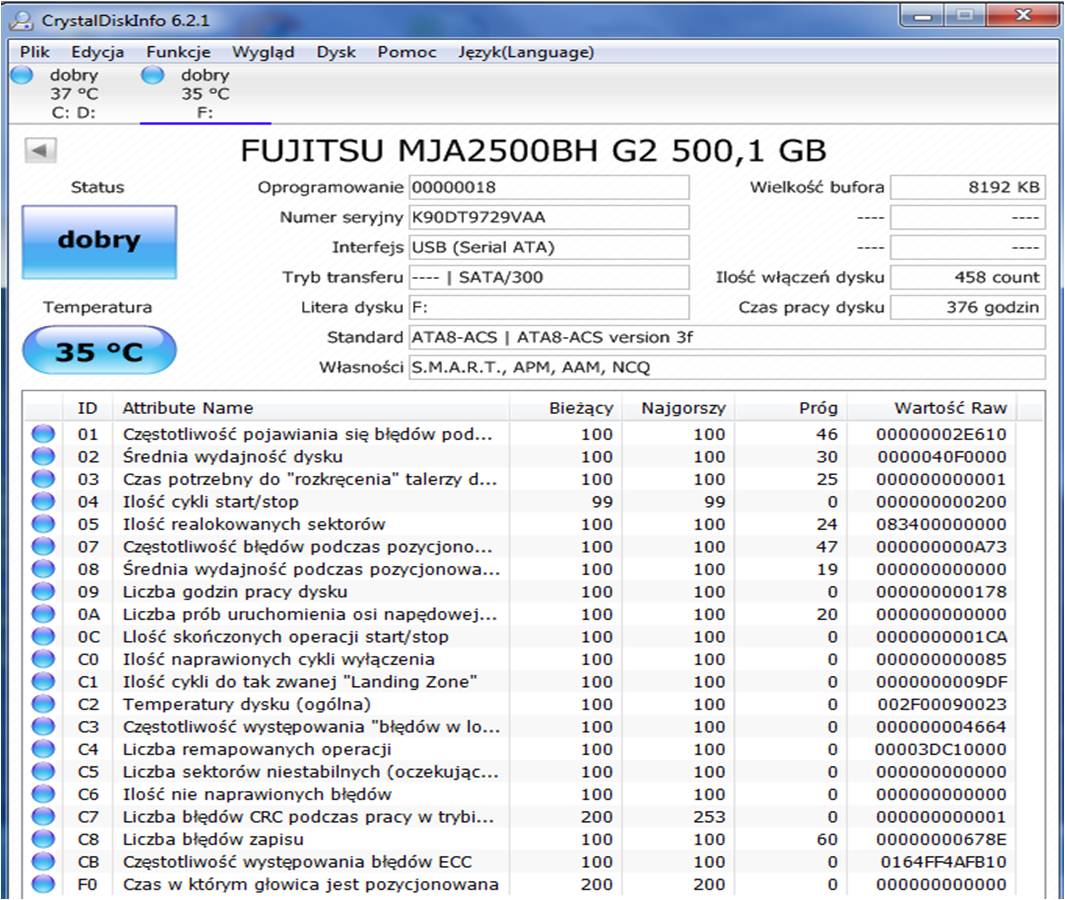This screenshot has width=1065, height=900.
Task: Open the Edycja menu
Action: pyautogui.click(x=98, y=52)
